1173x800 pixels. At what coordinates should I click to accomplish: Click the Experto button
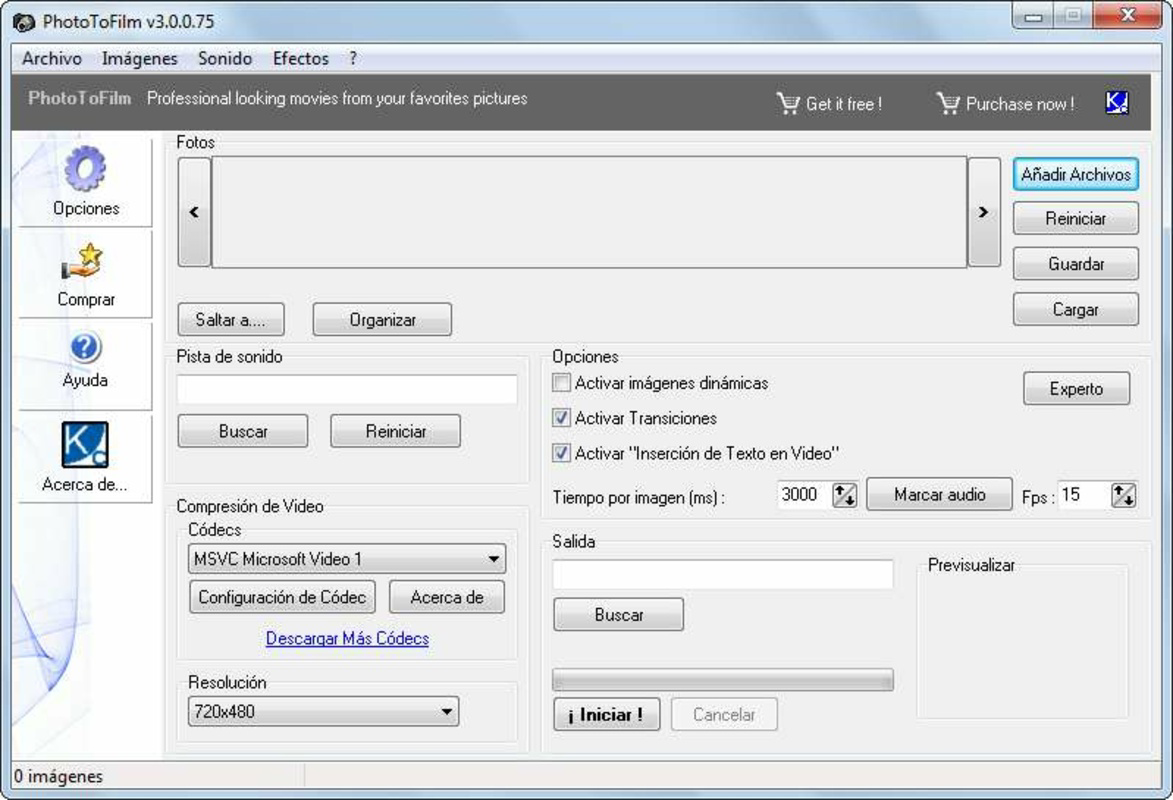(1076, 388)
